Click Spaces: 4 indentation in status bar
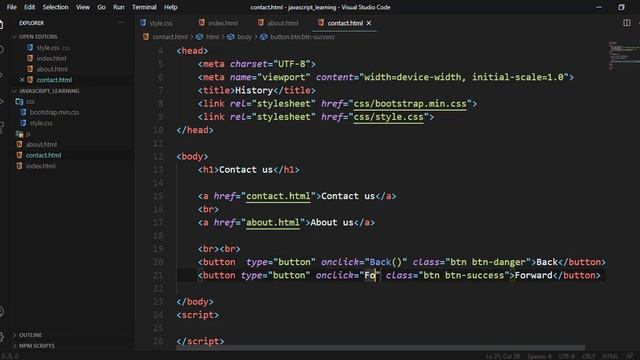This screenshot has height=360, width=640. tap(539, 356)
